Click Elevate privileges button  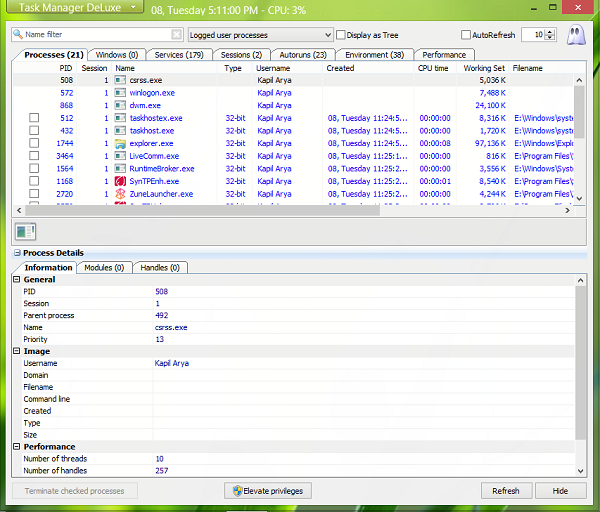click(268, 491)
